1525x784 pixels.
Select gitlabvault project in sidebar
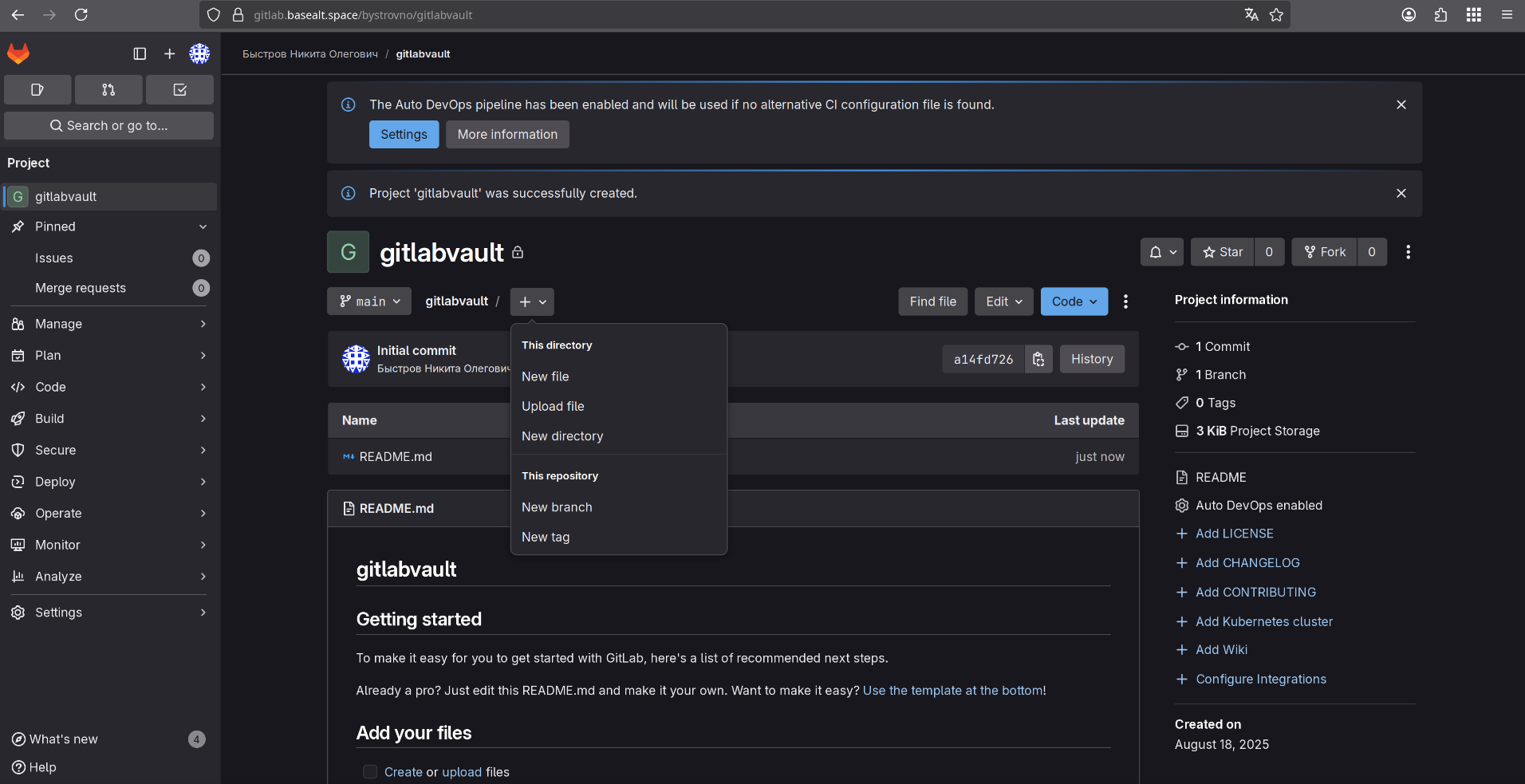(x=110, y=196)
